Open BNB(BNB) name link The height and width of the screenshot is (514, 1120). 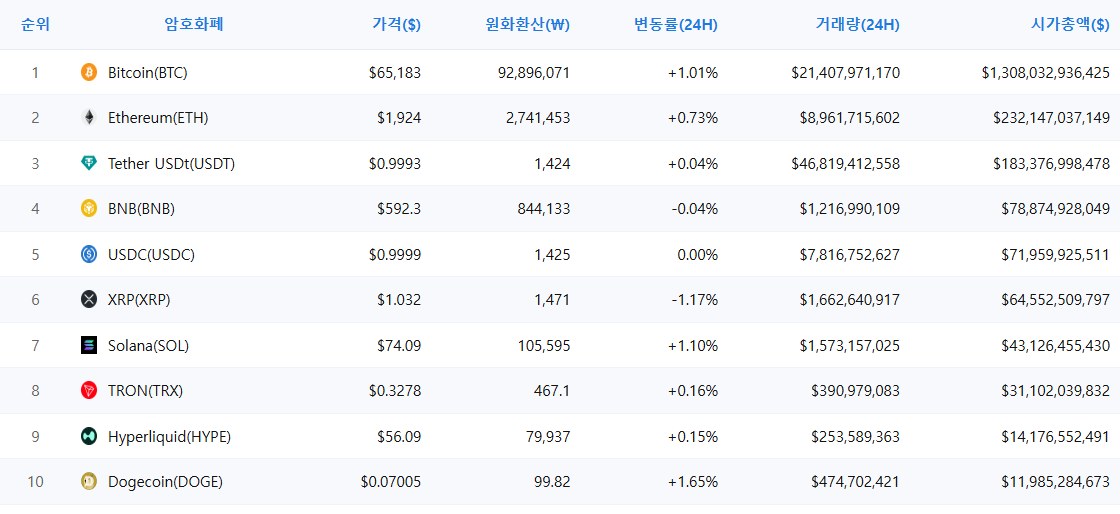[141, 209]
